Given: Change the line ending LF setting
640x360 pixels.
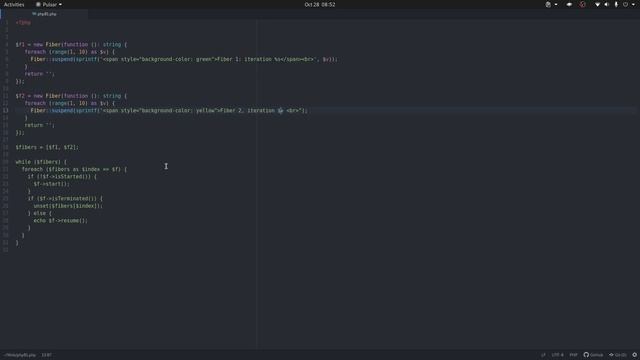Looking at the screenshot, I should tap(543, 355).
